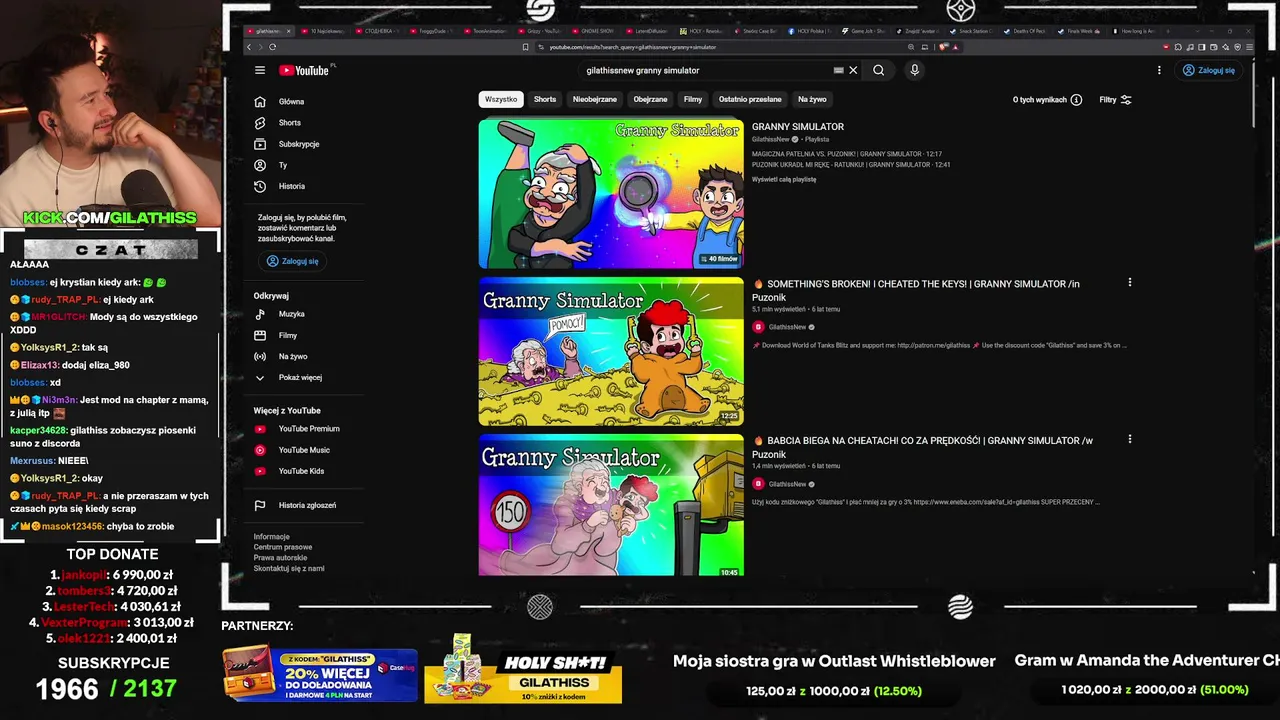Click channel avatar of the 'BABCIA BIEGA' video
The image size is (1280, 720).
758,484
